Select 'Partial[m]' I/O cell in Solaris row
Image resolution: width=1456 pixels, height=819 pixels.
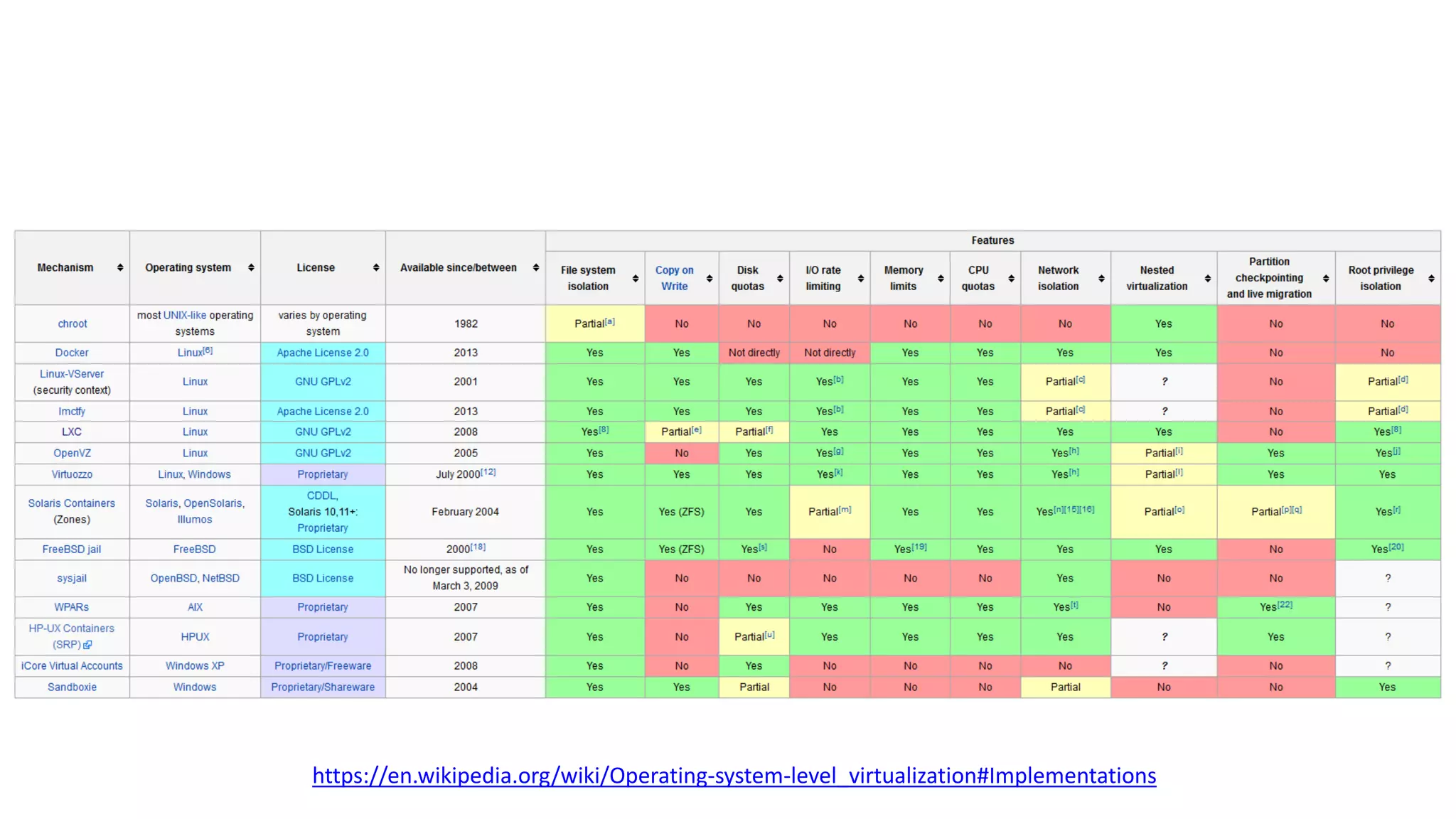[830, 512]
